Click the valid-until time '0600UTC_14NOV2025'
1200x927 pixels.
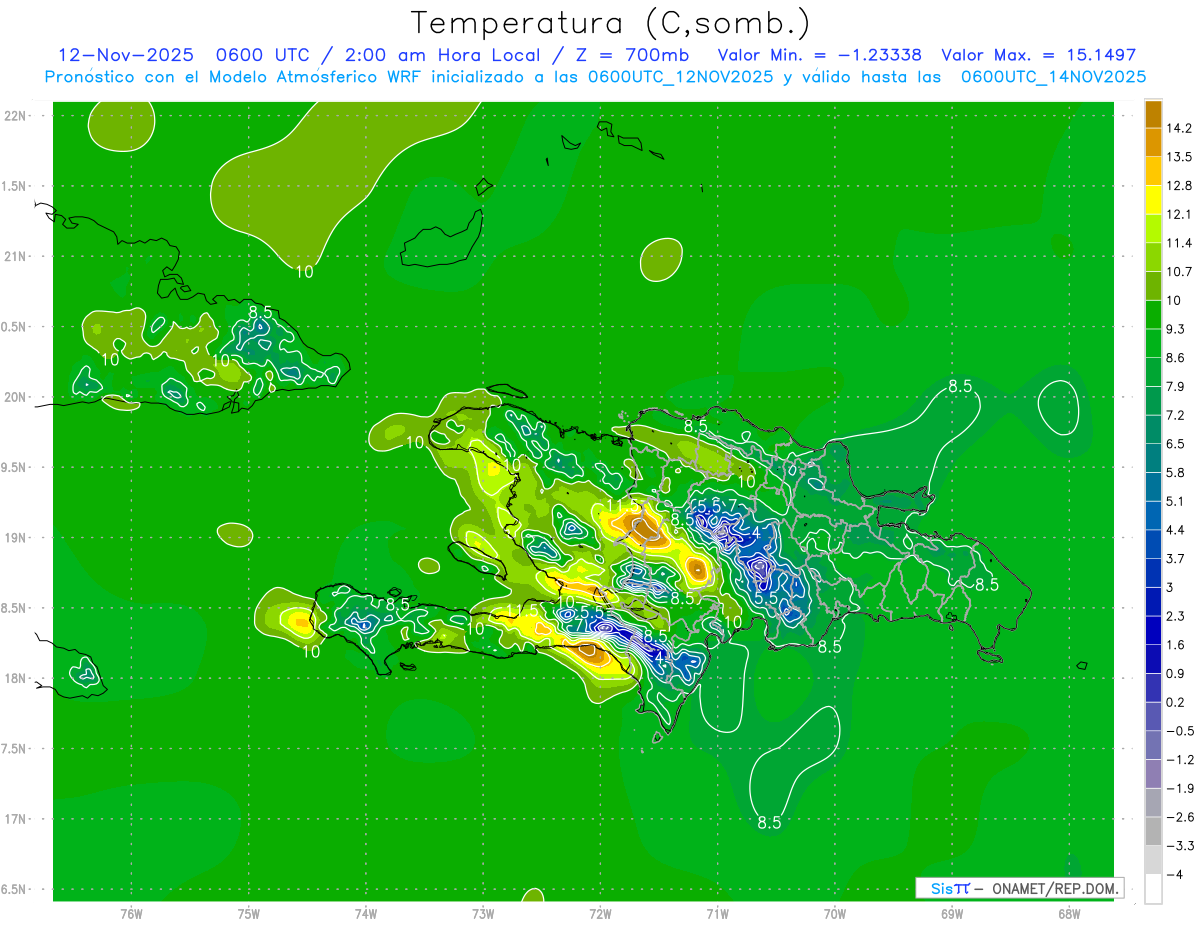pos(1053,77)
